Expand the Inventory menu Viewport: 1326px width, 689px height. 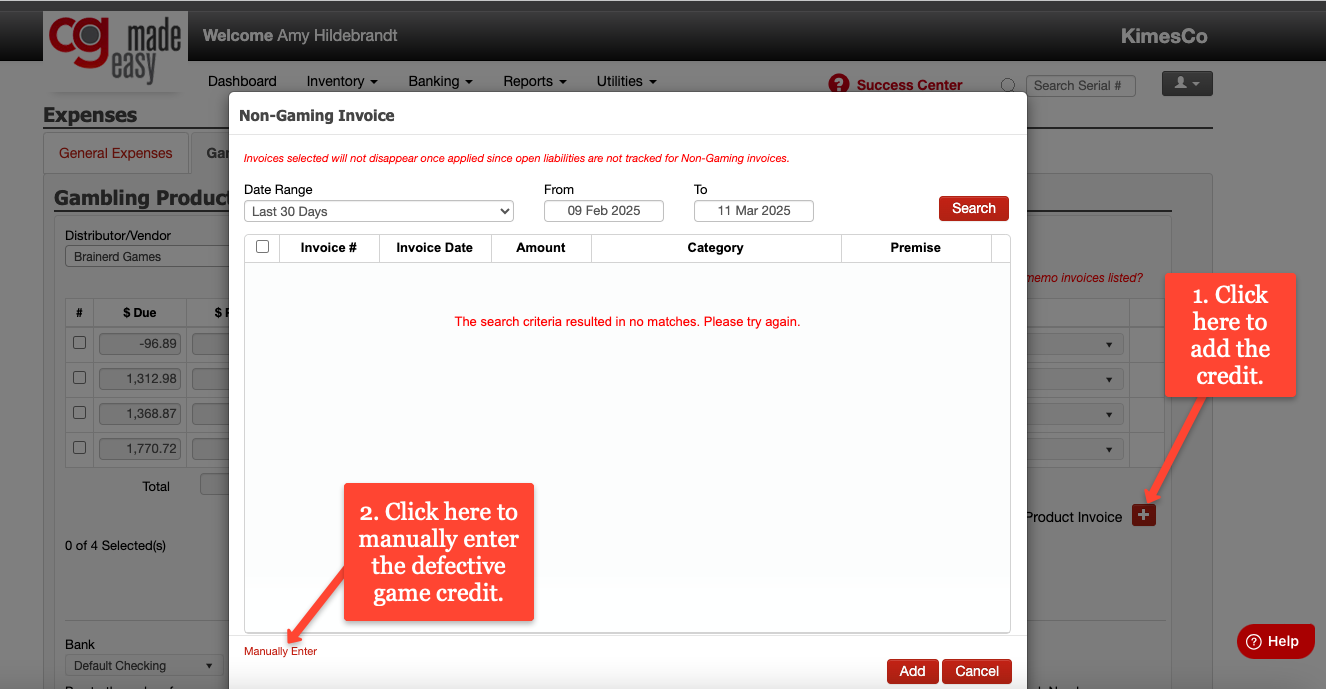click(342, 81)
